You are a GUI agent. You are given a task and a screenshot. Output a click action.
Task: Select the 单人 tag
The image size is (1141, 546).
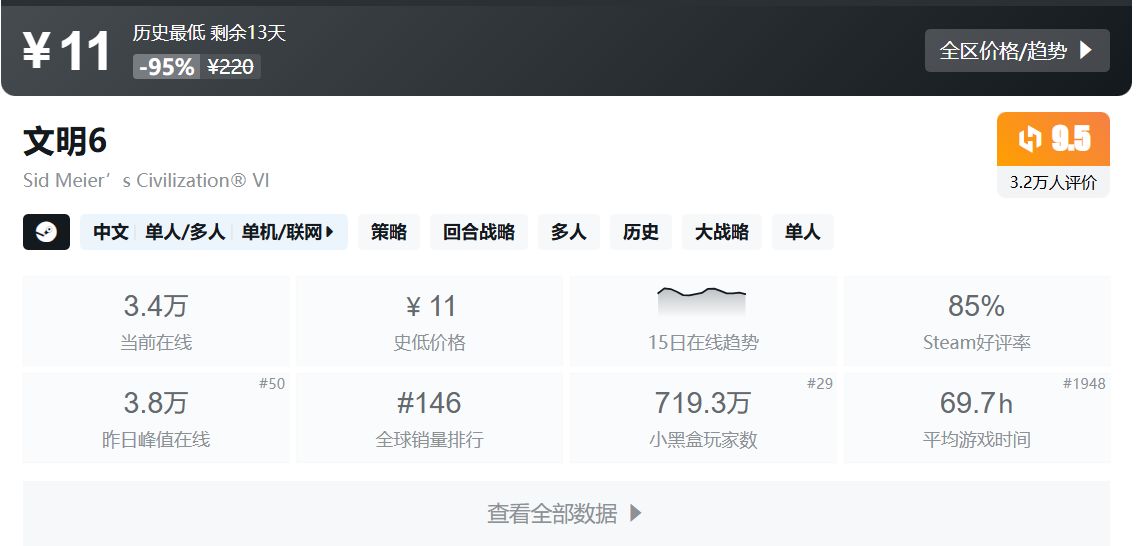803,232
